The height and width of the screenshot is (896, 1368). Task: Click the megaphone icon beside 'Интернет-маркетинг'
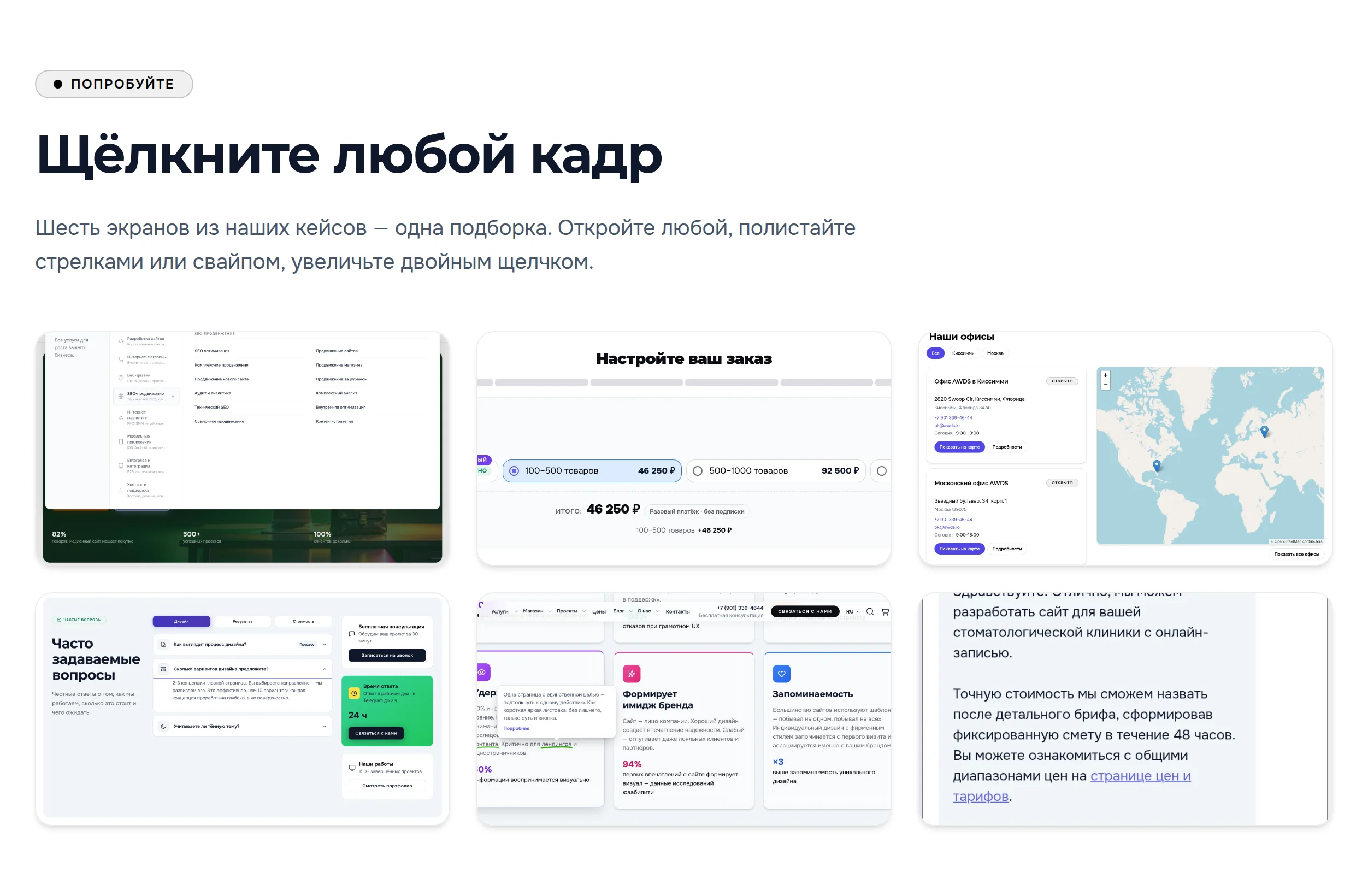[121, 417]
